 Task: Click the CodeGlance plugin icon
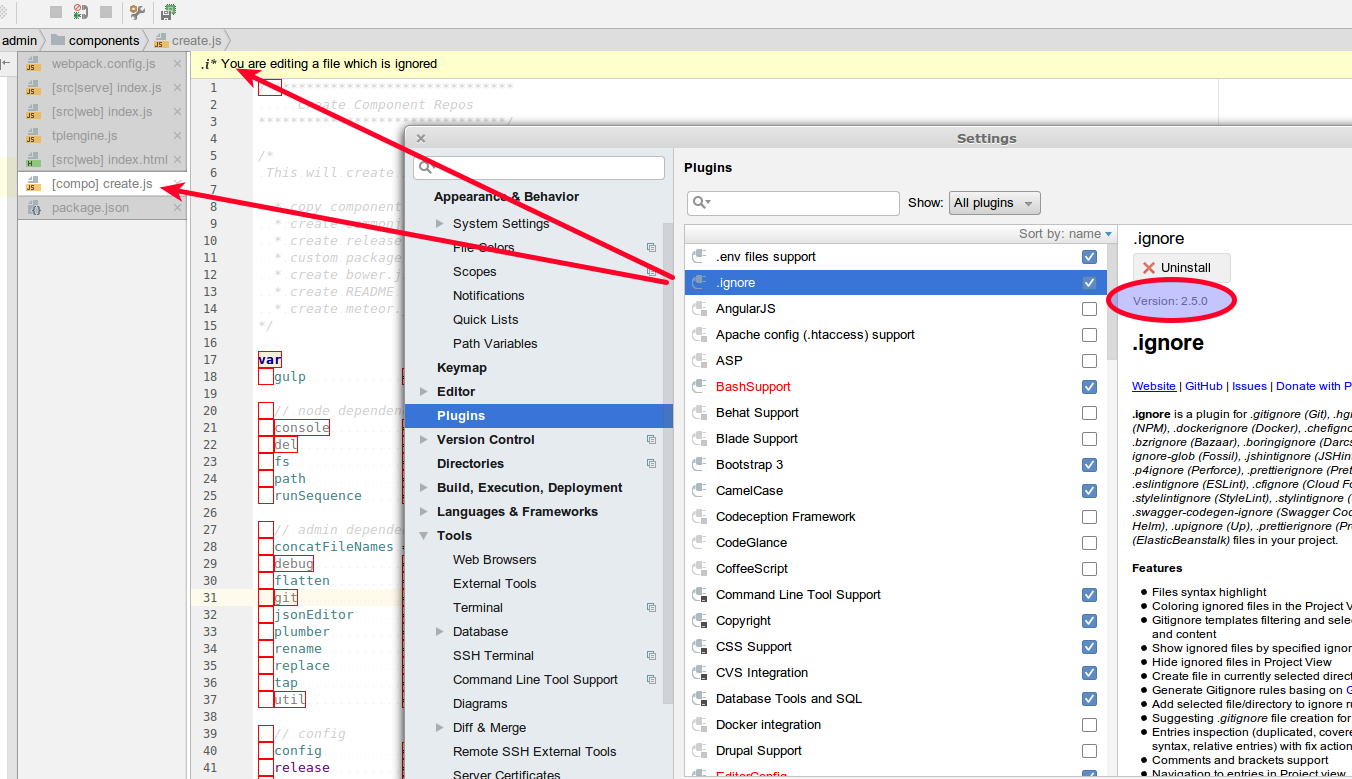click(699, 543)
